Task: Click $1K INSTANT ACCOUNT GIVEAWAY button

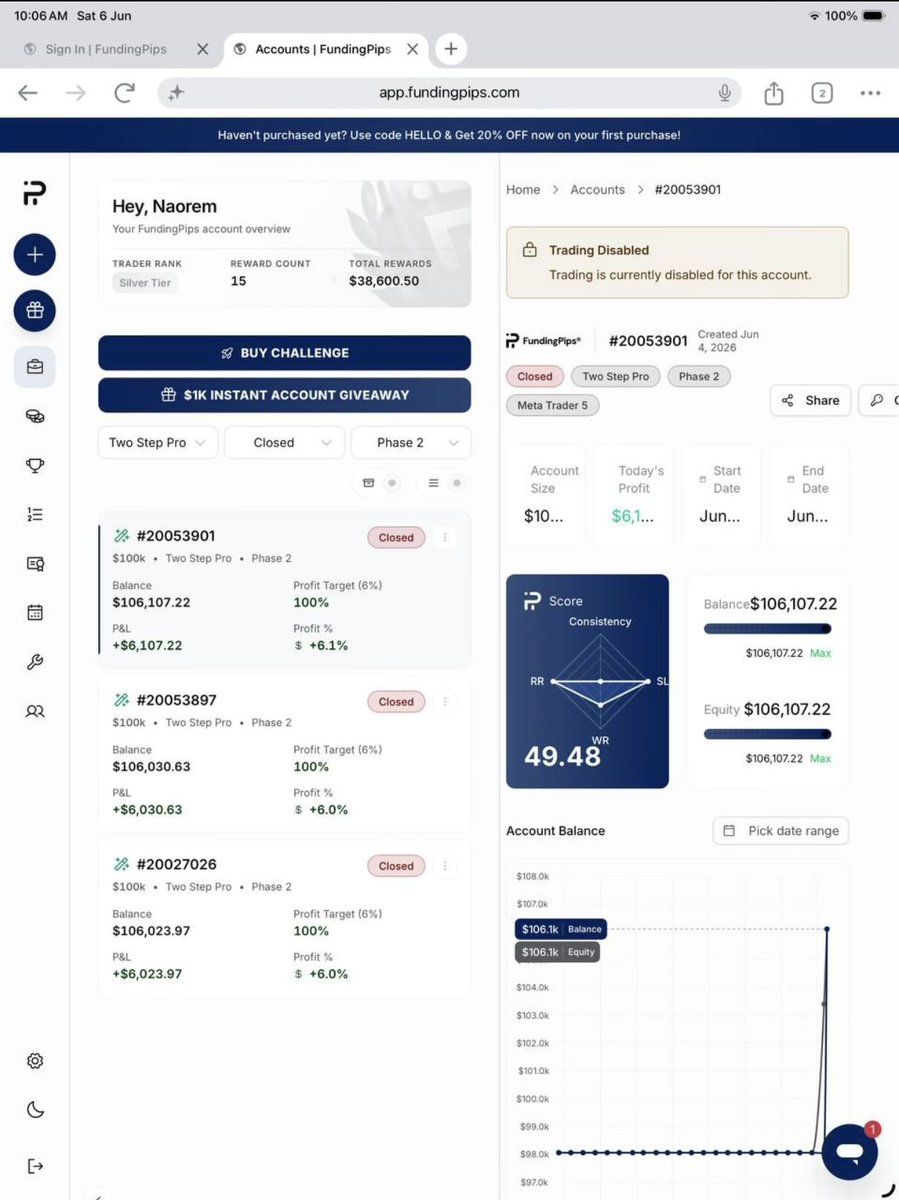Action: tap(284, 395)
